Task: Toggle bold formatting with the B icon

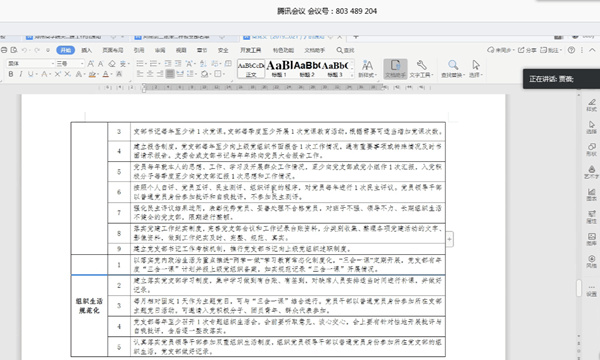Action: click(11, 74)
